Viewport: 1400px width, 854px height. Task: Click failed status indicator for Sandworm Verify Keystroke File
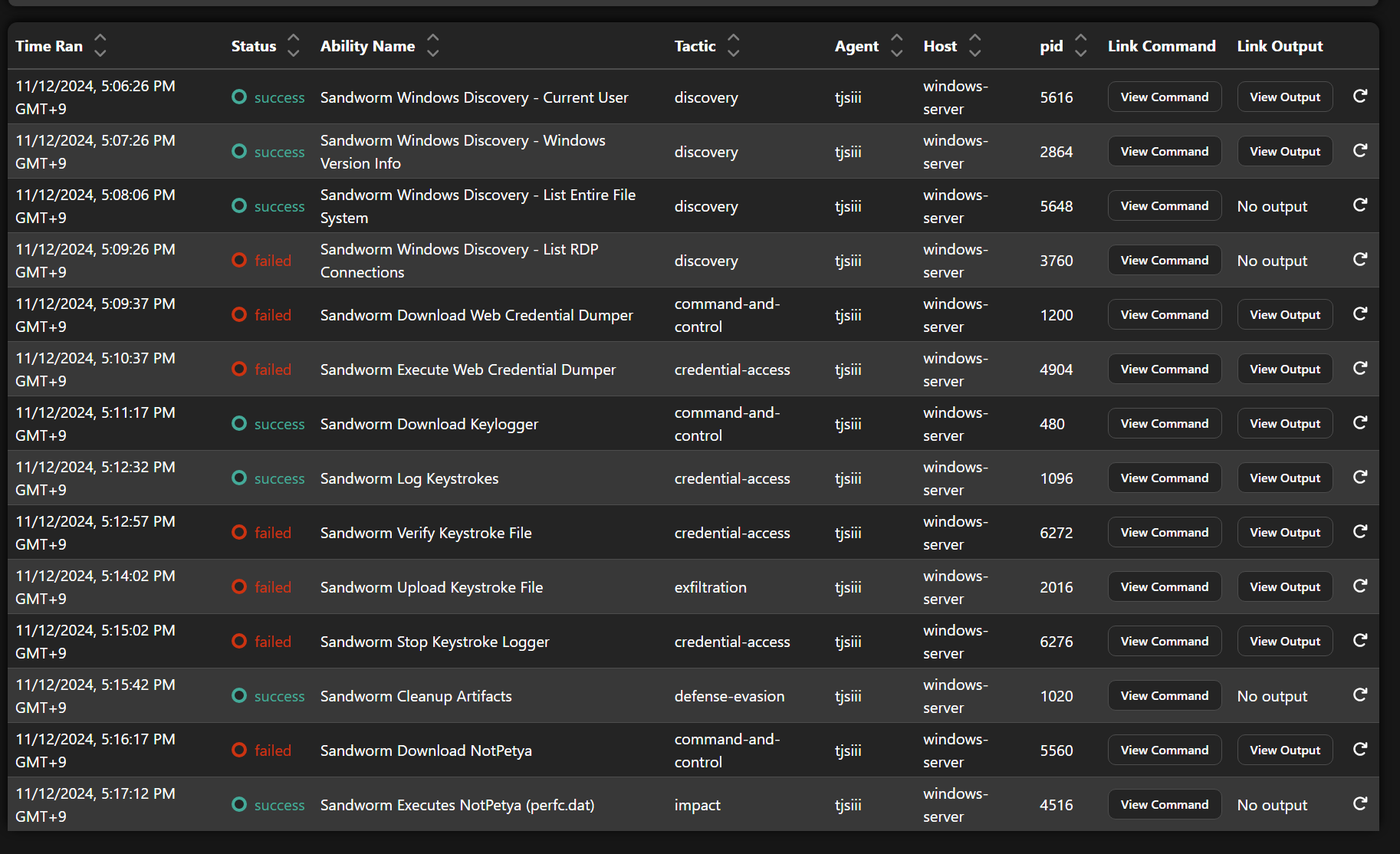(238, 532)
